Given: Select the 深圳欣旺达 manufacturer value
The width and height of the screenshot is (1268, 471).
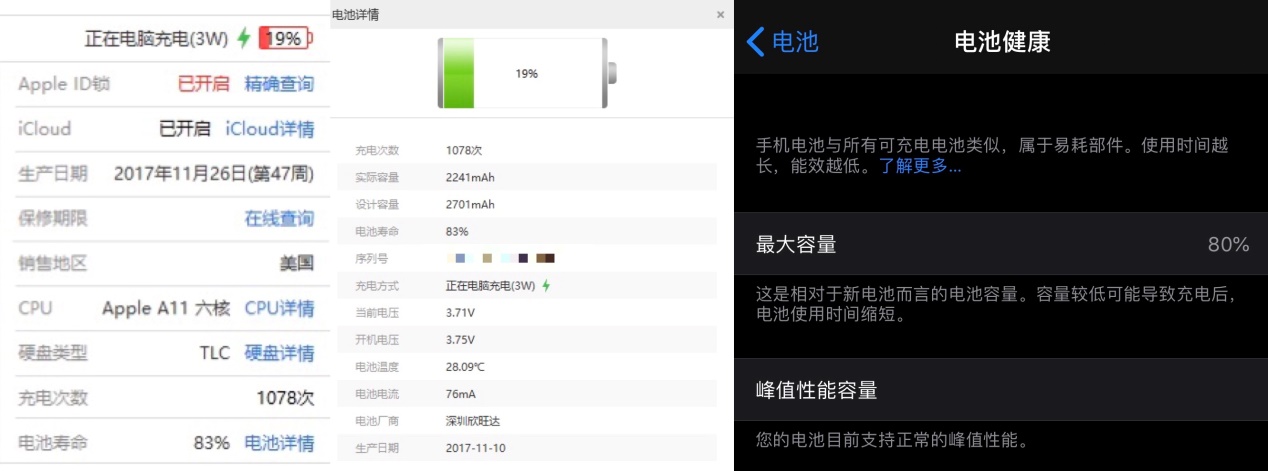Looking at the screenshot, I should [x=472, y=421].
